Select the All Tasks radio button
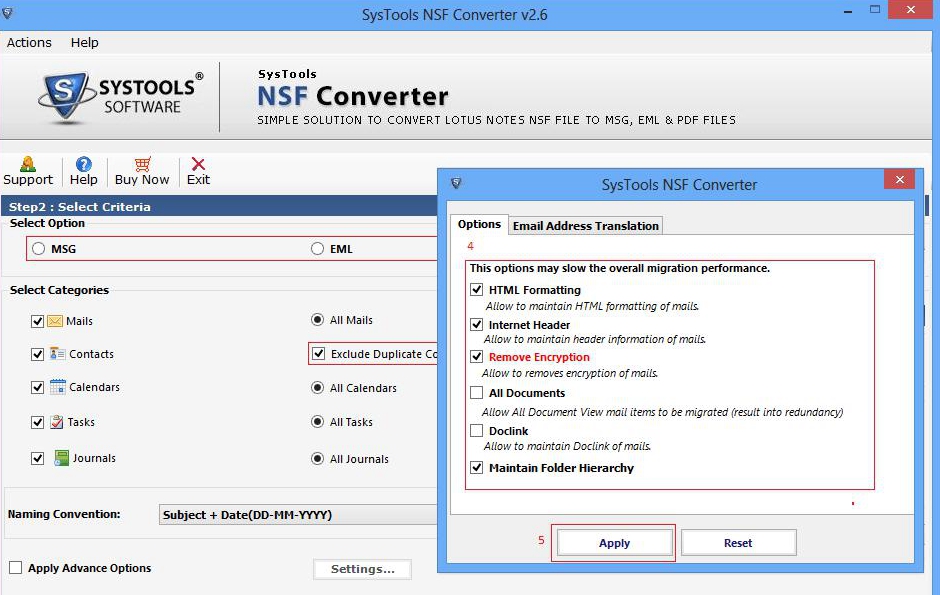The height and width of the screenshot is (595, 940). point(317,422)
